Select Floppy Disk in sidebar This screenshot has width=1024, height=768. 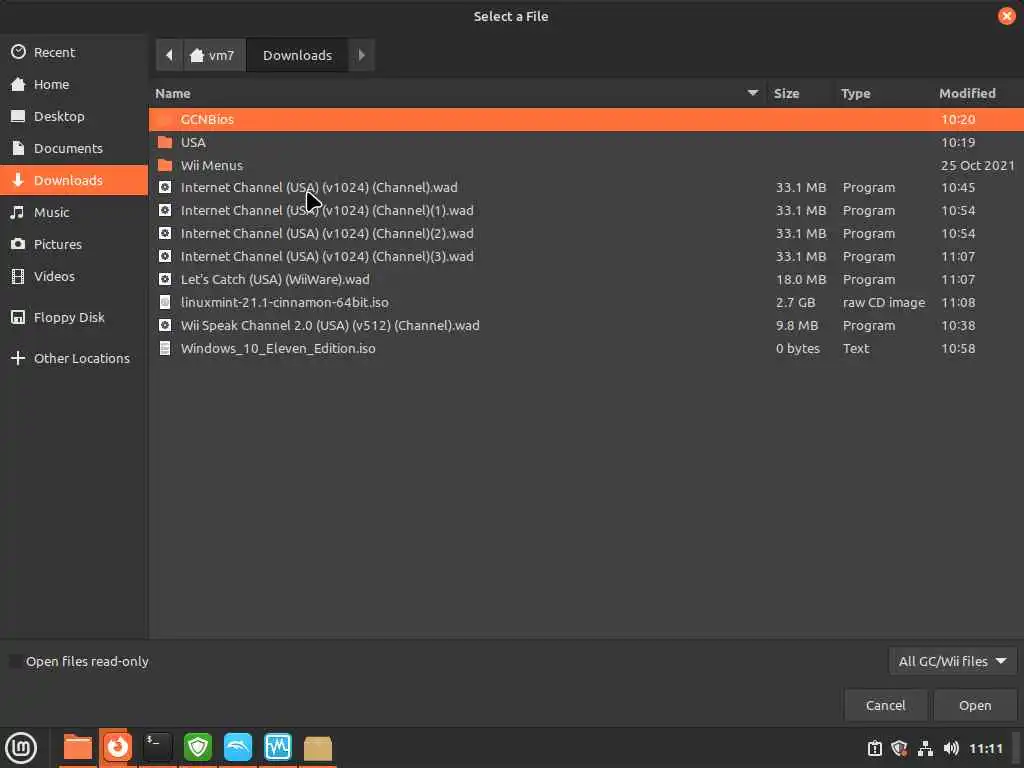(x=74, y=317)
